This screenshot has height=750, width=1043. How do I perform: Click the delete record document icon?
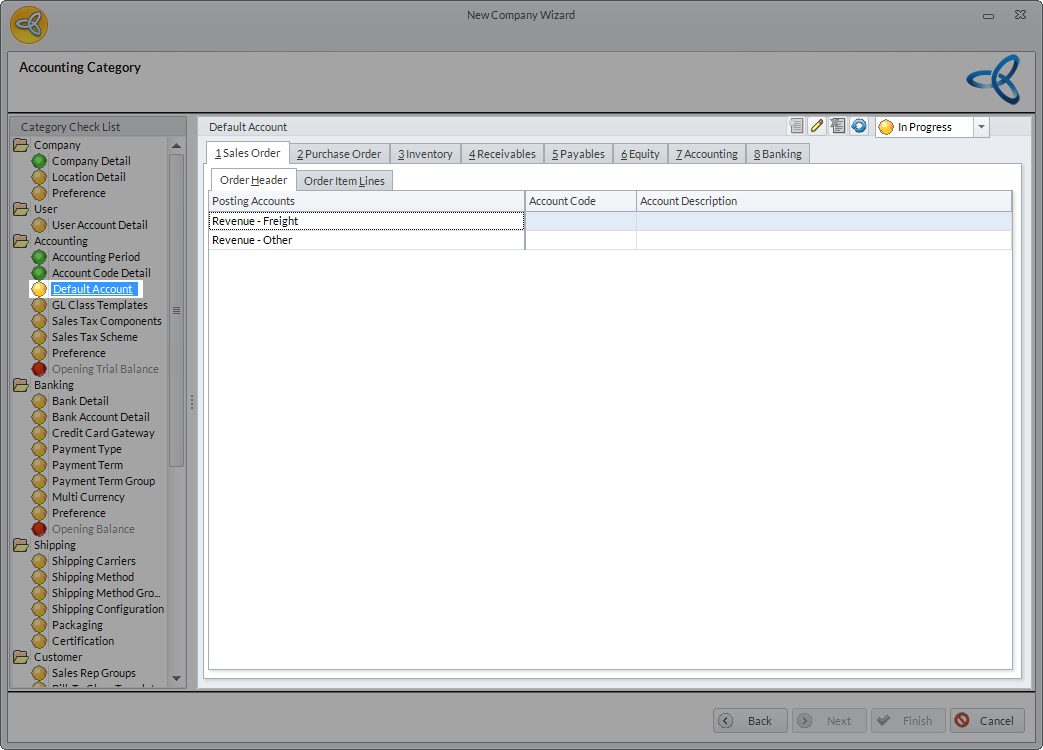coord(838,126)
